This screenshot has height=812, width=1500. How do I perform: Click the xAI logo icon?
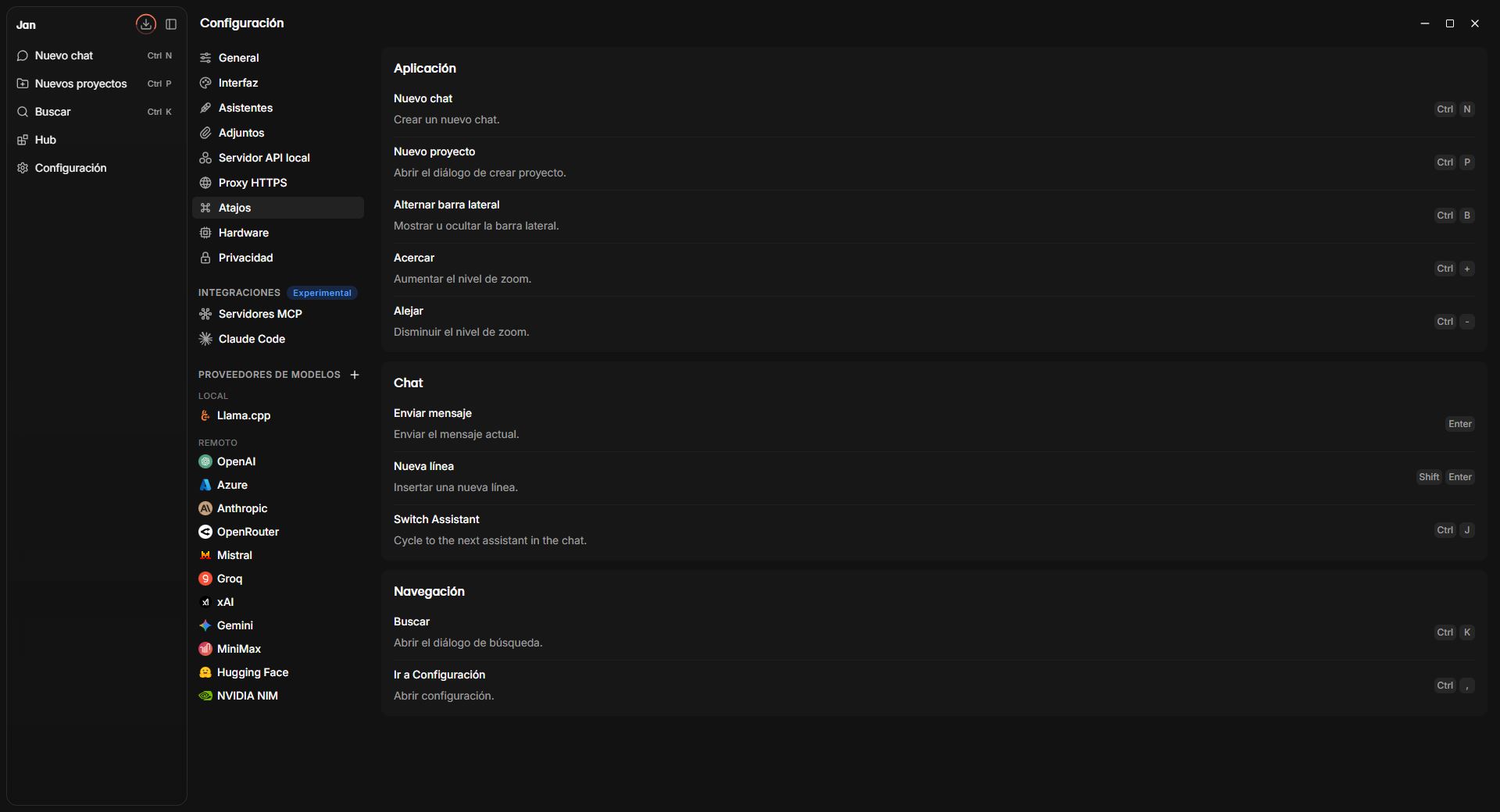click(x=205, y=602)
